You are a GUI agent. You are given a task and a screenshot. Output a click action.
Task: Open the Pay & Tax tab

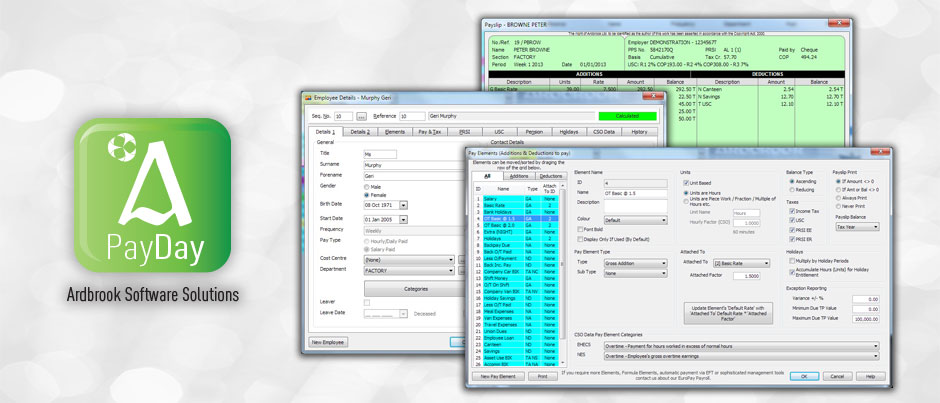click(x=429, y=132)
